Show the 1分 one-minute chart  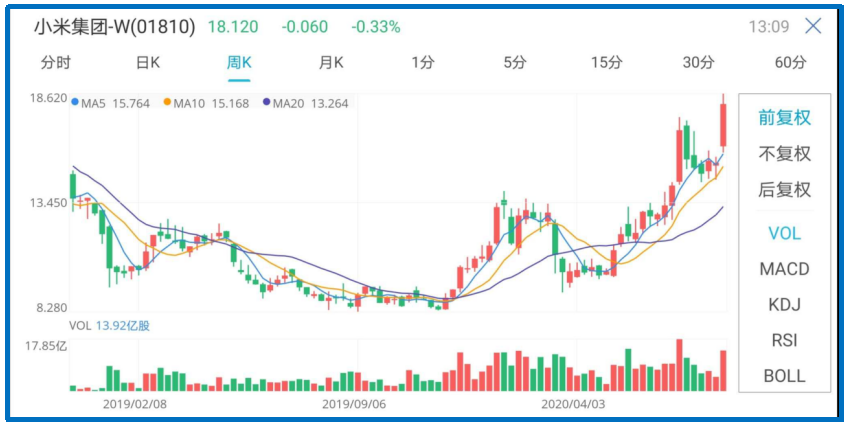point(423,62)
